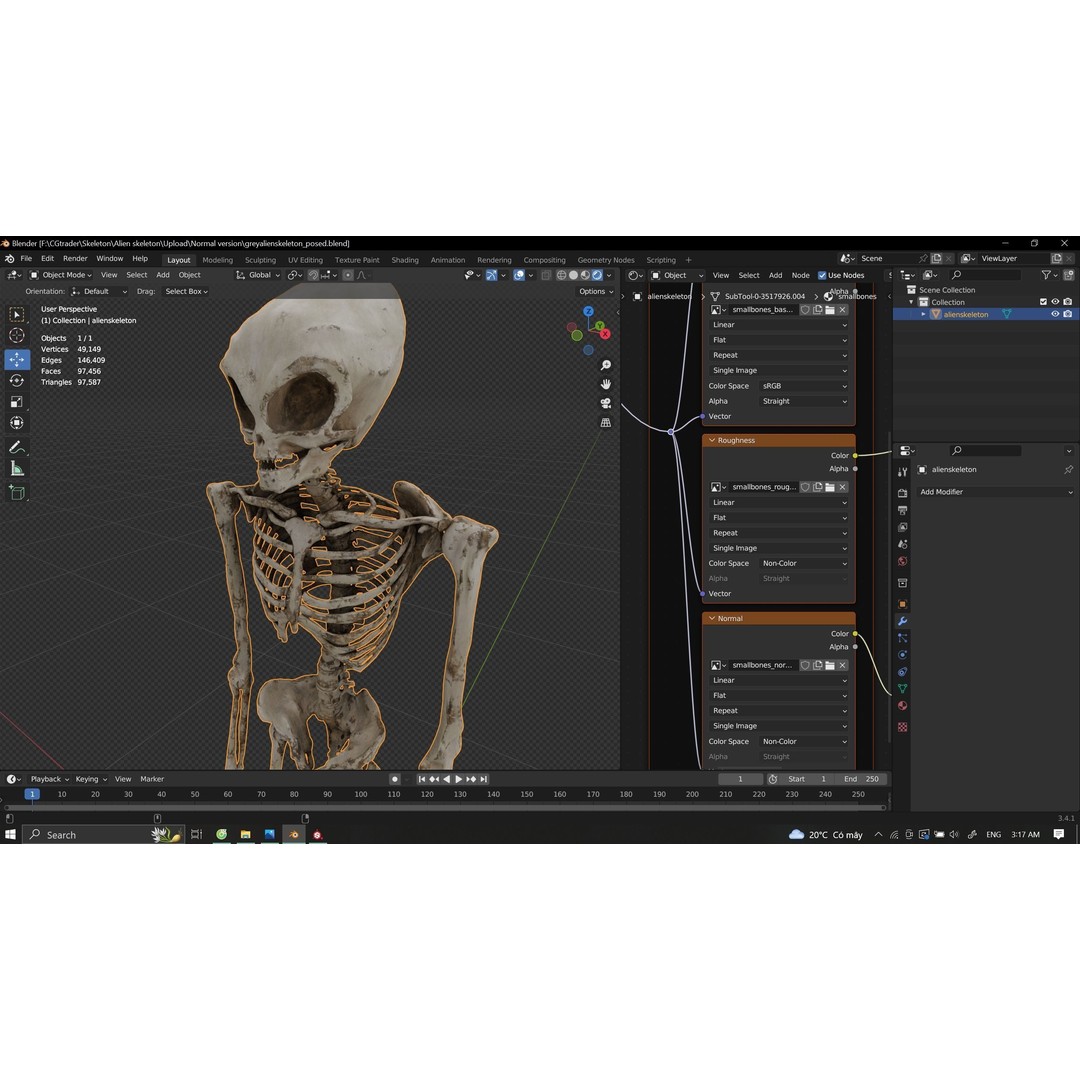Viewport: 1080px width, 1080px height.
Task: Open the Drag Select Box dropdown
Action: click(186, 291)
